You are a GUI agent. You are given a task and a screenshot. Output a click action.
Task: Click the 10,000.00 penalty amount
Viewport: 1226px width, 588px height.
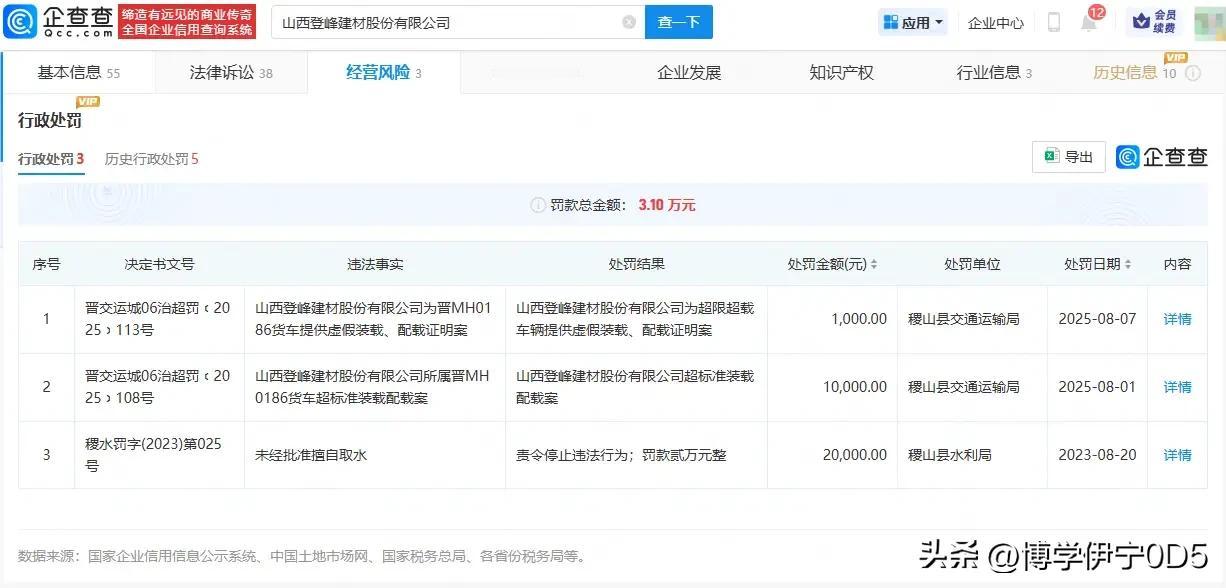tap(855, 387)
